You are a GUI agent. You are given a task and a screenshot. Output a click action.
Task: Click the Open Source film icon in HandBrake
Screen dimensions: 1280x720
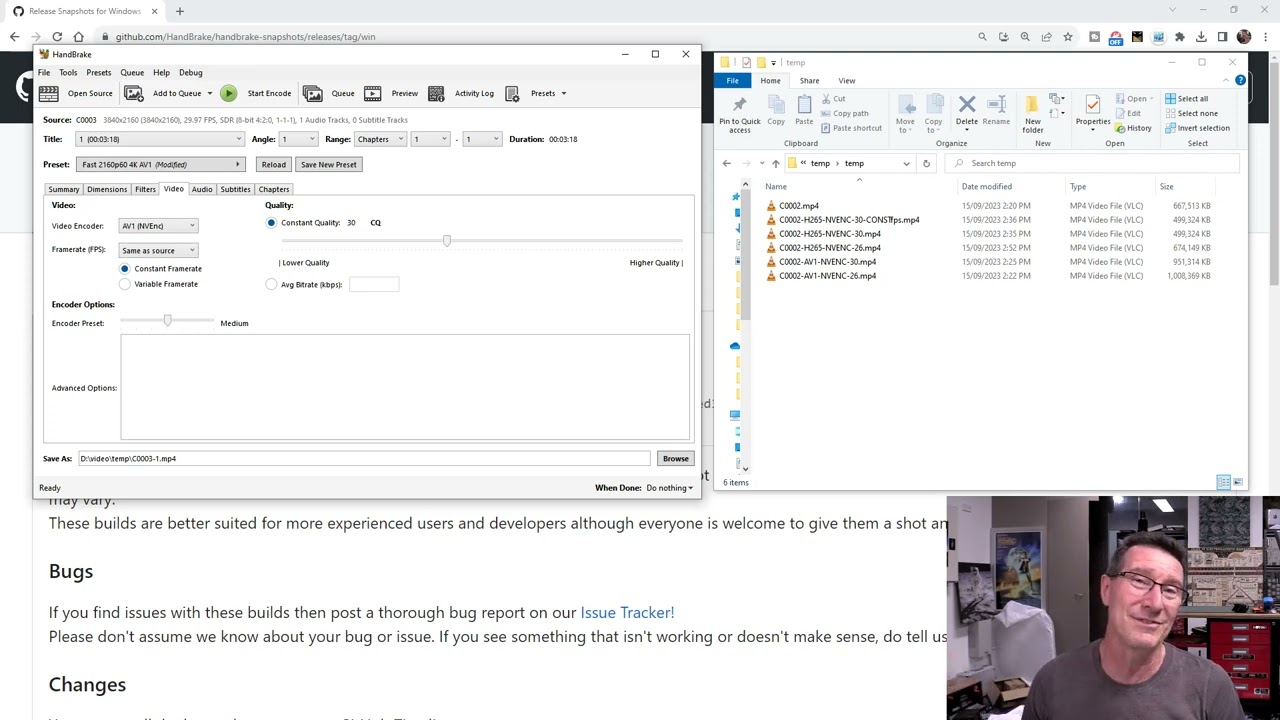[x=49, y=93]
